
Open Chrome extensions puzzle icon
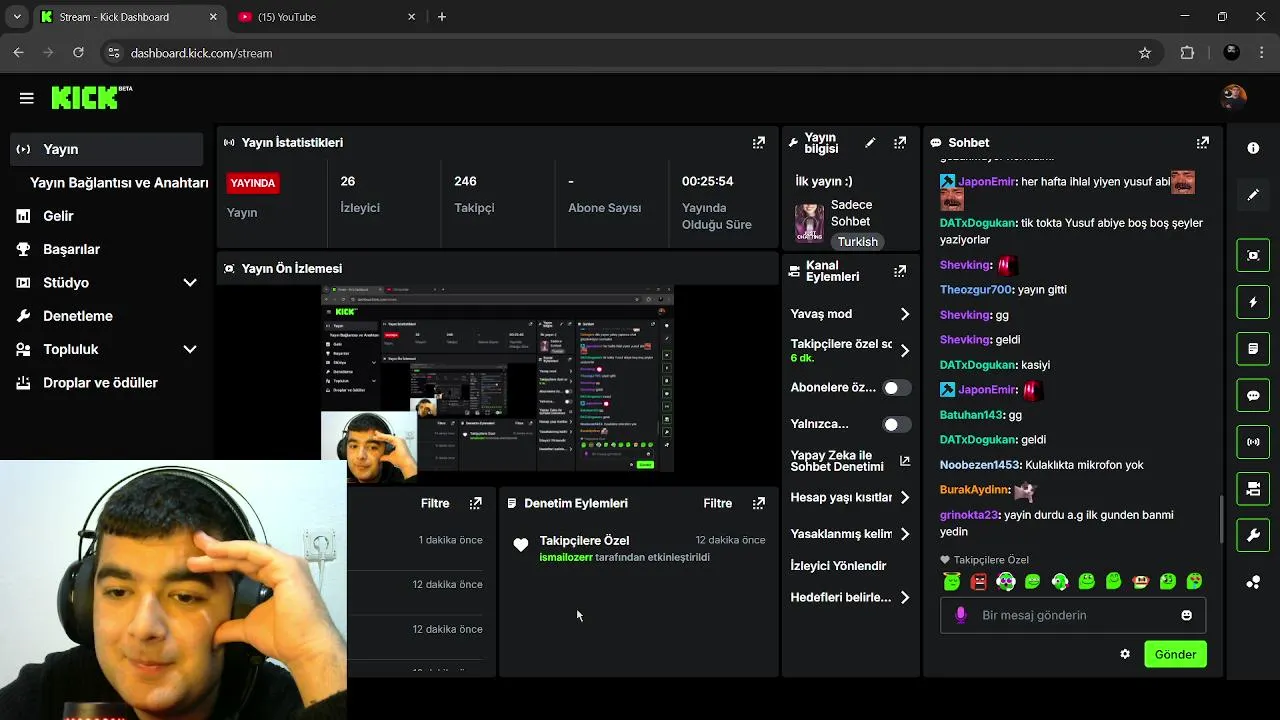click(1188, 53)
